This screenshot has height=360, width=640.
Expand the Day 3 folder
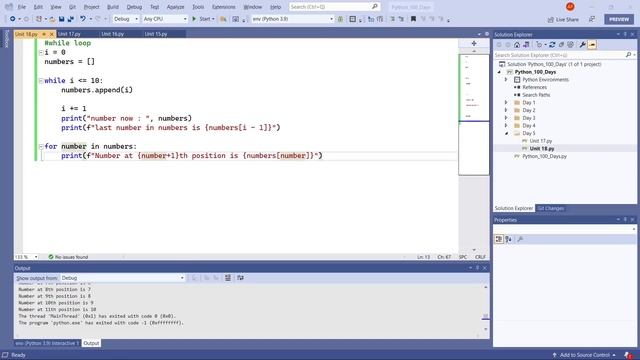click(x=506, y=118)
